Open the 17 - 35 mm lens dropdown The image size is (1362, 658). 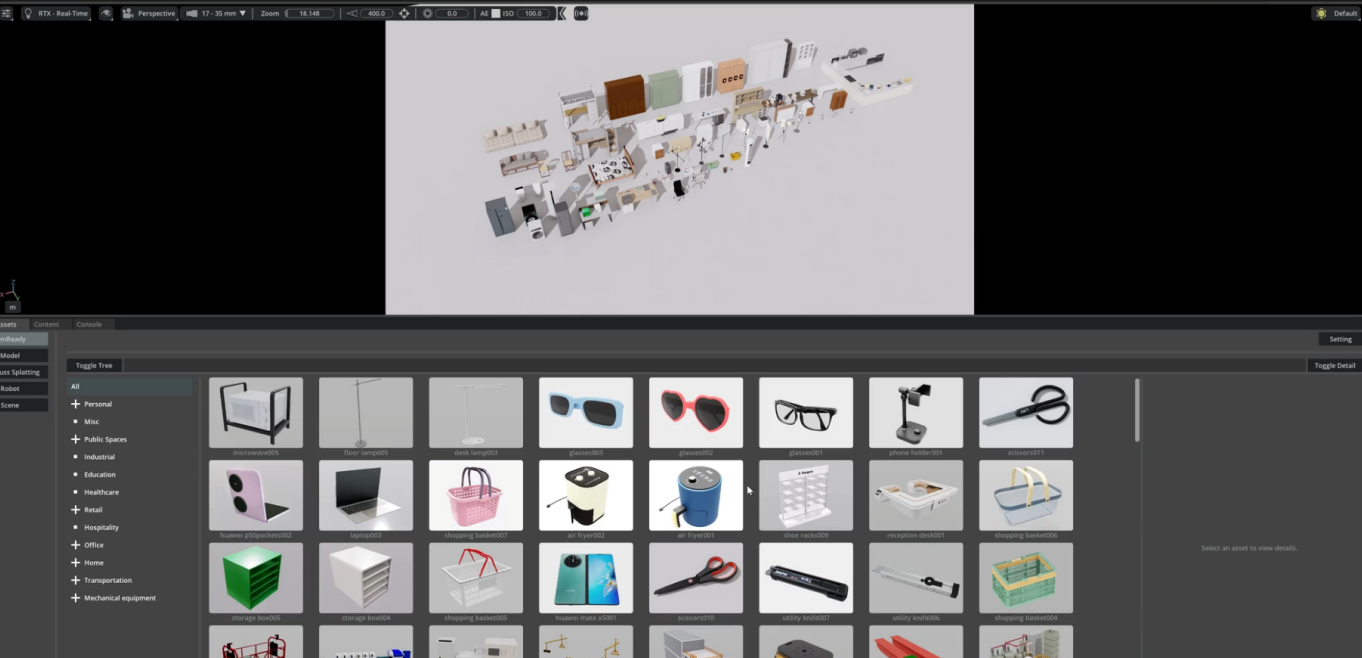coord(217,13)
